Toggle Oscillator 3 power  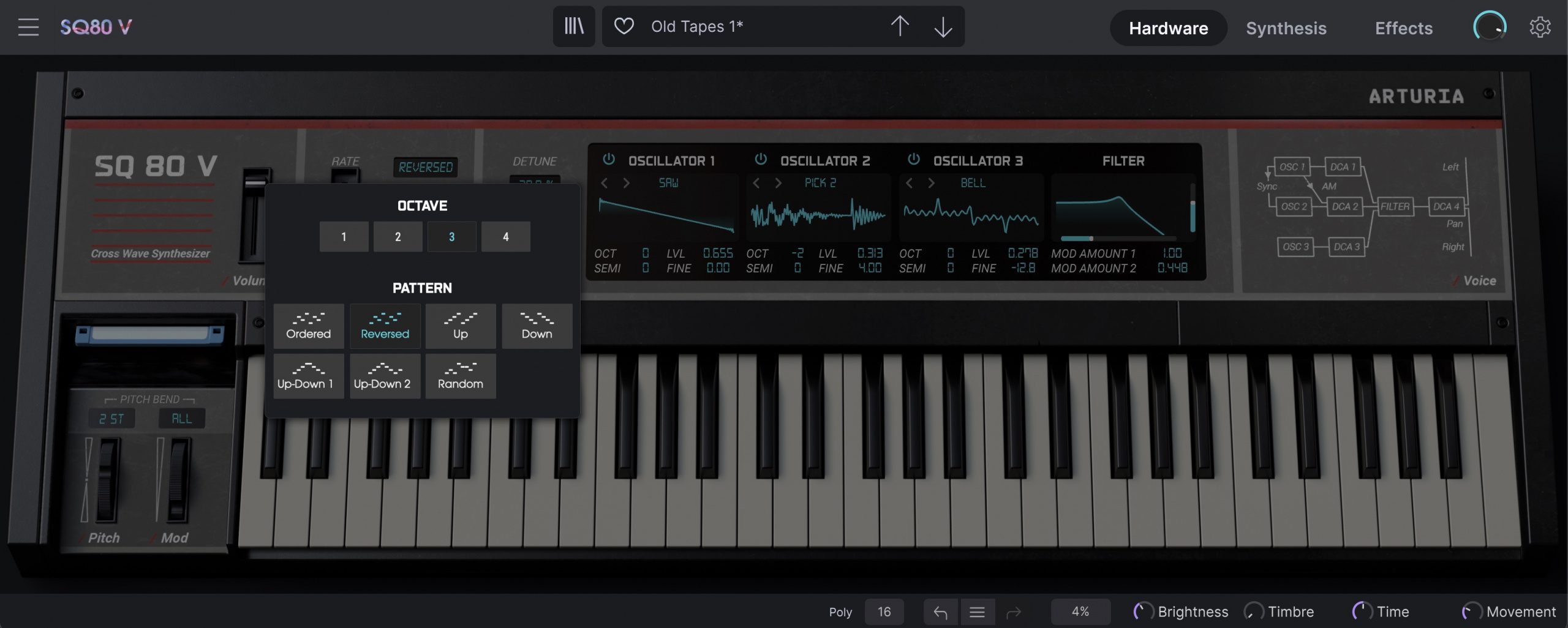pyautogui.click(x=914, y=160)
